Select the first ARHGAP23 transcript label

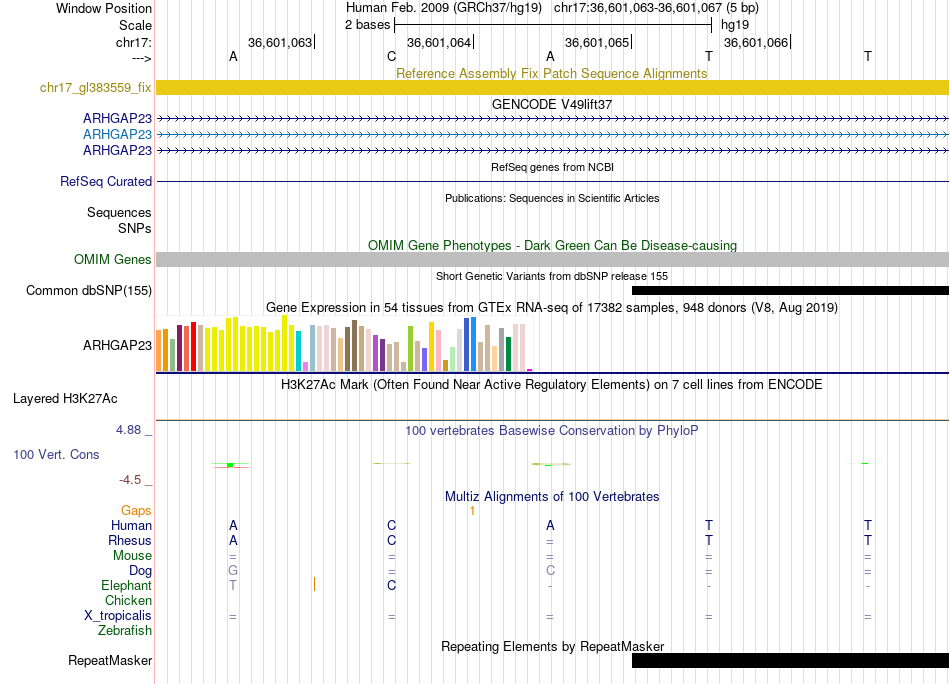[117, 118]
